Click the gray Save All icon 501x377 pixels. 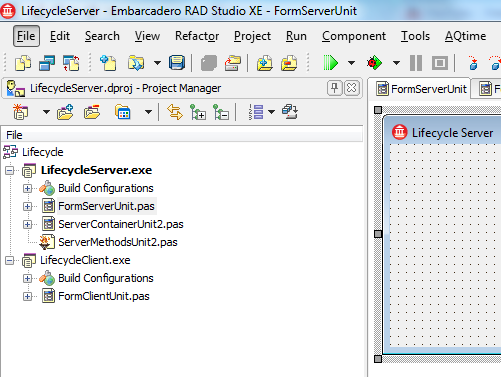pyautogui.click(x=209, y=63)
